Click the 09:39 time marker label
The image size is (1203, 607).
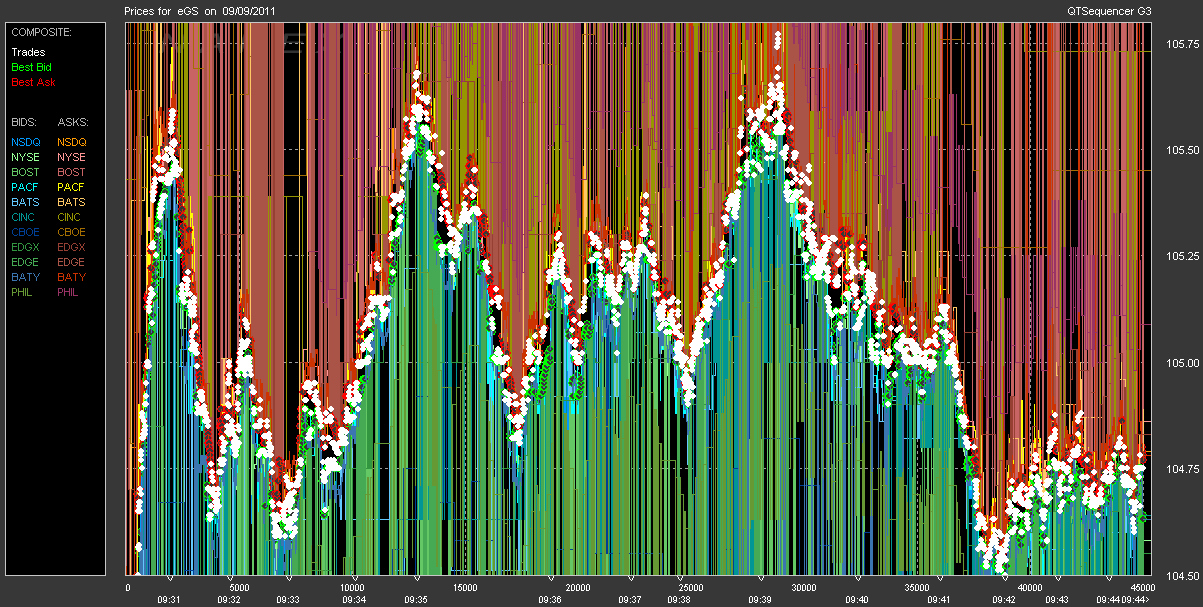point(759,600)
